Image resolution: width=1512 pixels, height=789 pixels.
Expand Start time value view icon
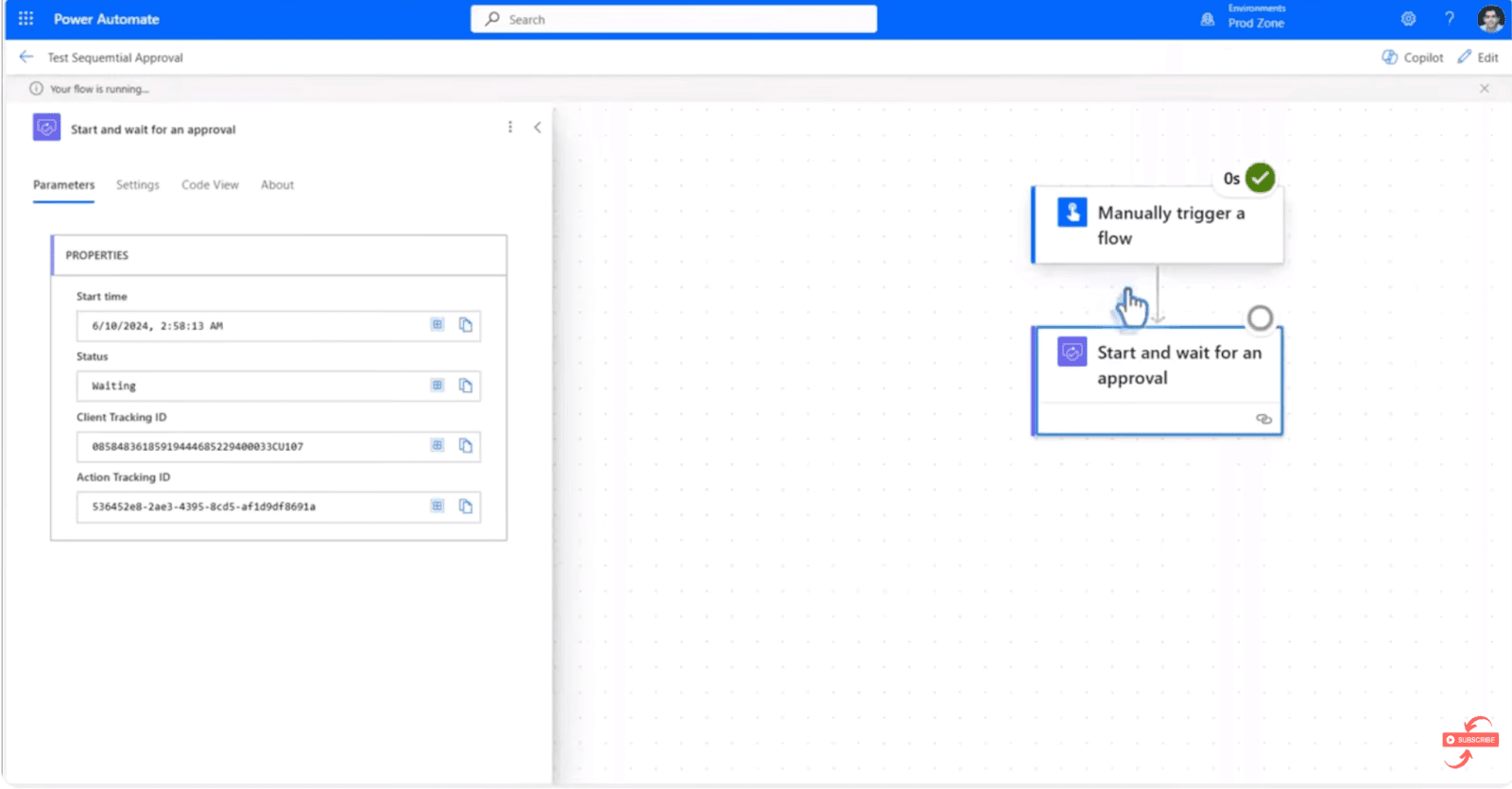point(438,325)
